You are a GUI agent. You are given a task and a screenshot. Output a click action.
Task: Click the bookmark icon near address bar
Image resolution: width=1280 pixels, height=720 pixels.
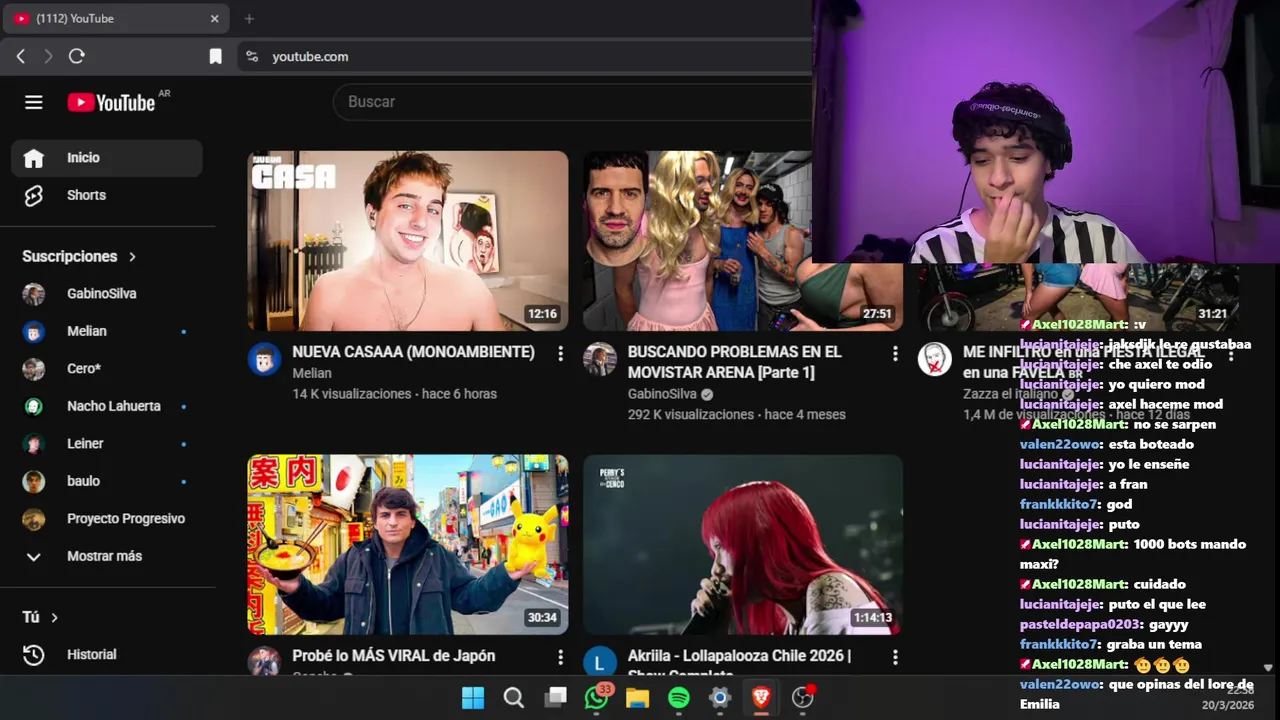[x=215, y=57]
